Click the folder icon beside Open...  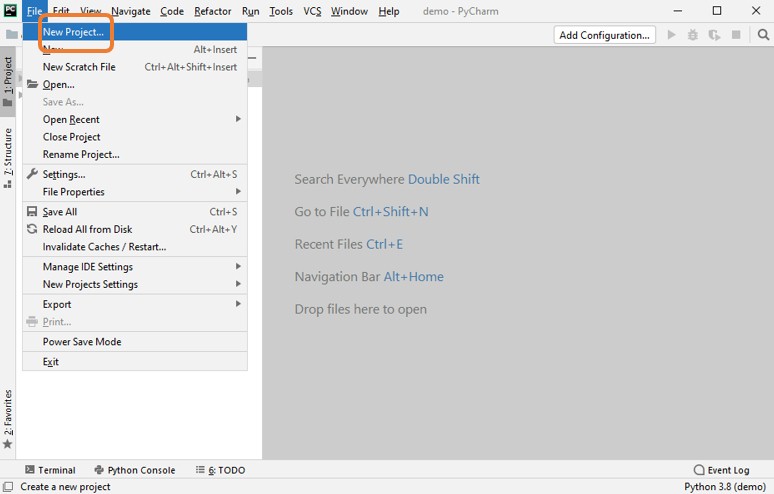(32, 84)
